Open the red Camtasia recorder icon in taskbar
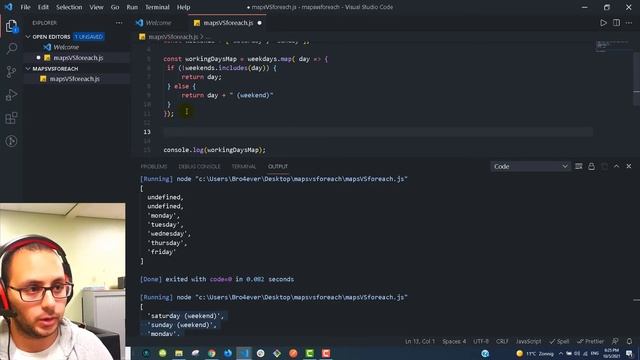This screenshot has width=640, height=360. click(326, 353)
